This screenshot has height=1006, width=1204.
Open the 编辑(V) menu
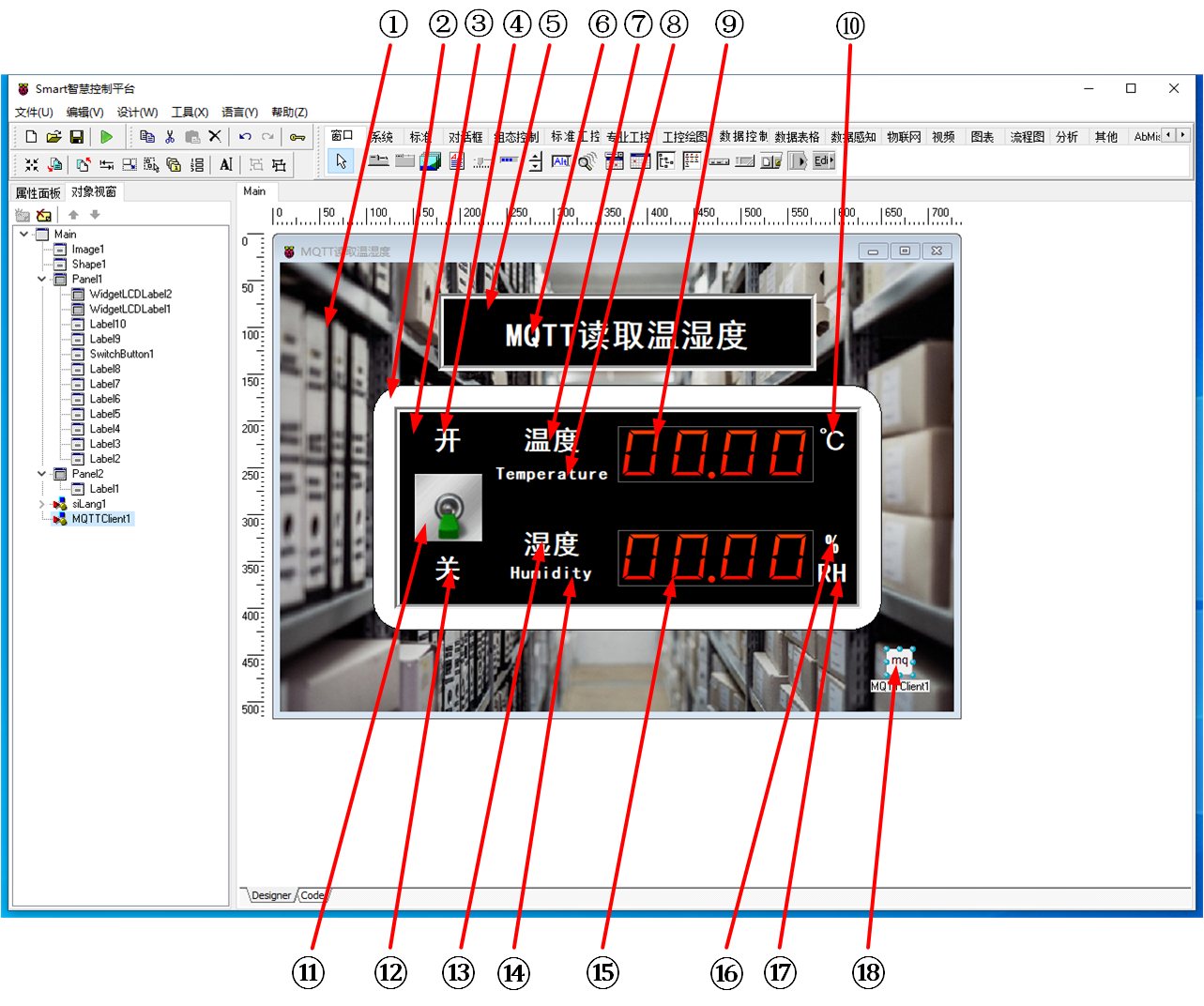pos(84,113)
